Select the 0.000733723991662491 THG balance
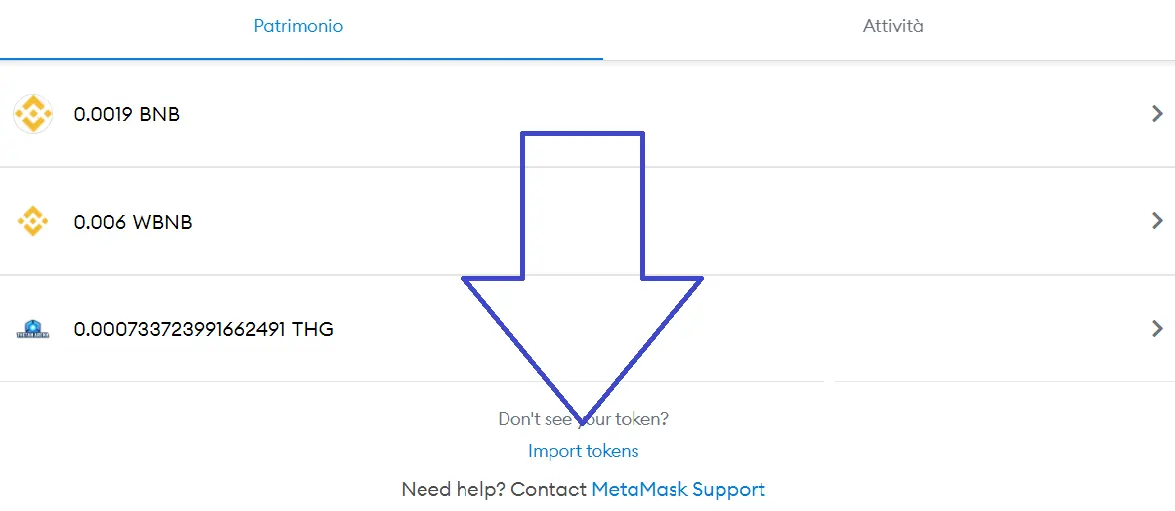1175x511 pixels. coord(204,329)
